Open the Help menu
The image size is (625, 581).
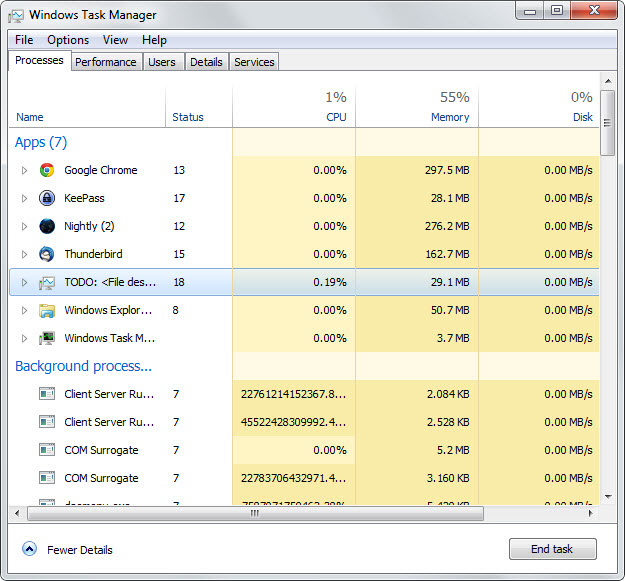(x=154, y=40)
